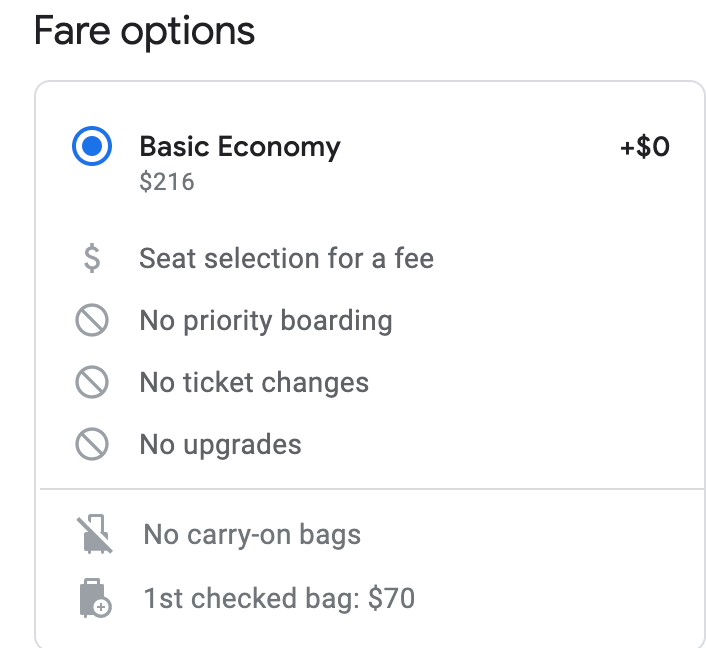Click the dollar sign seat fee icon
706x648 pixels.
pos(92,258)
